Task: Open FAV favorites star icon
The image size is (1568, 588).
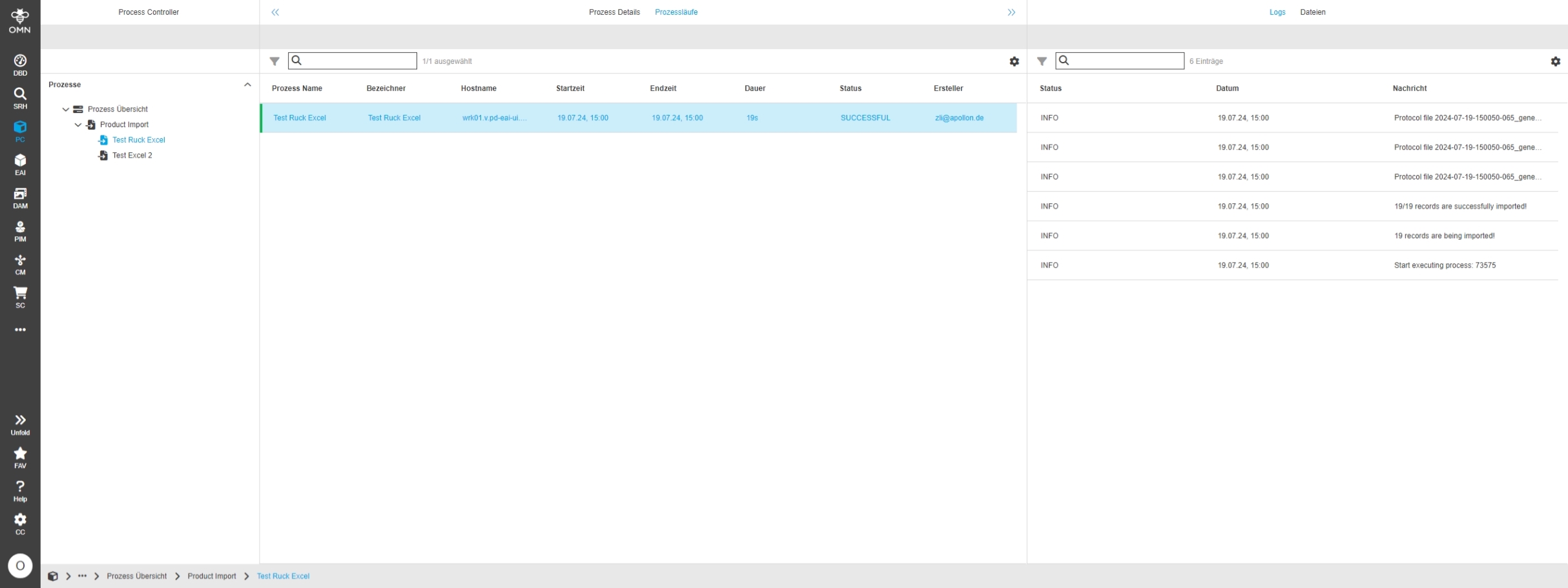Action: 20,457
